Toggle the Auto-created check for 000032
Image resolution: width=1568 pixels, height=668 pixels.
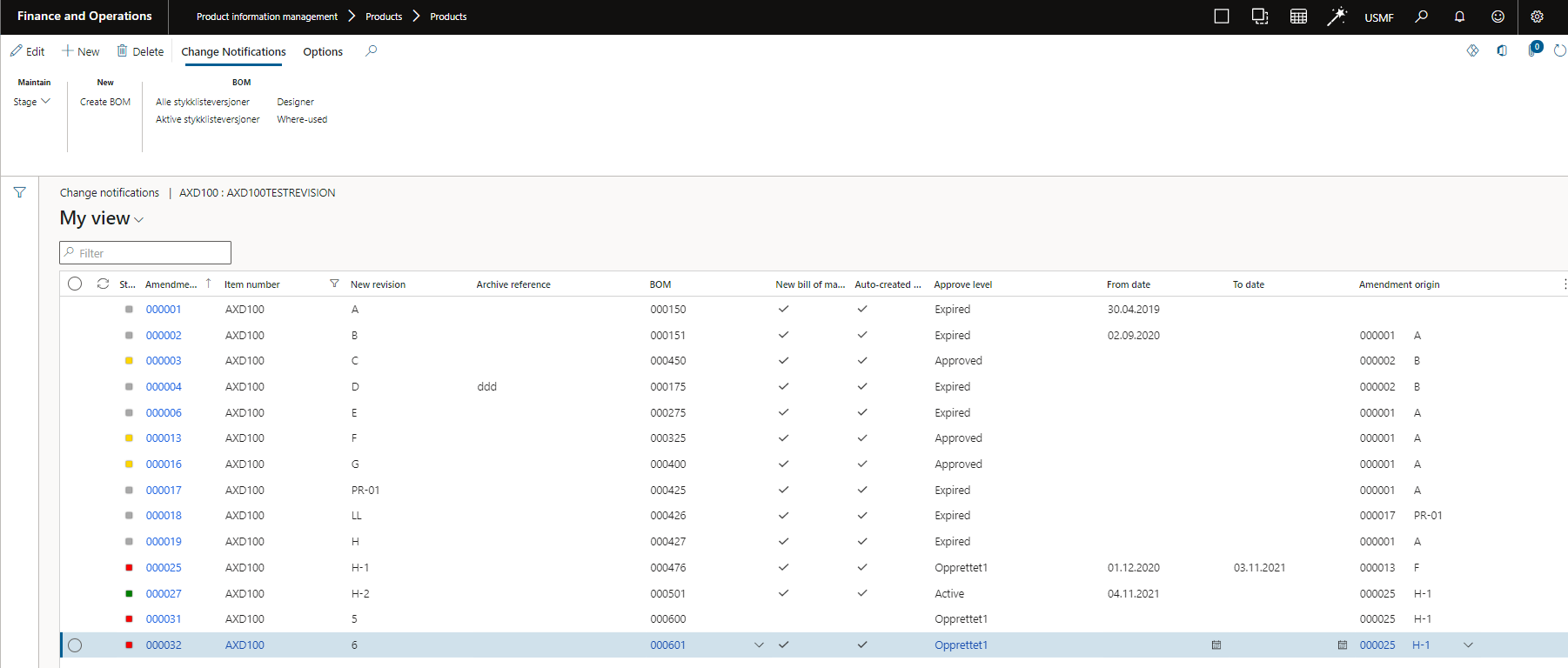pyautogui.click(x=862, y=645)
